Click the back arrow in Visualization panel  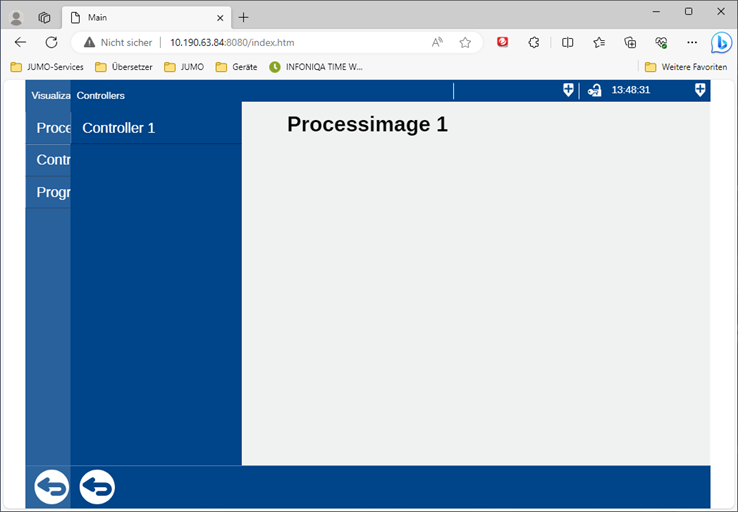tap(51, 487)
